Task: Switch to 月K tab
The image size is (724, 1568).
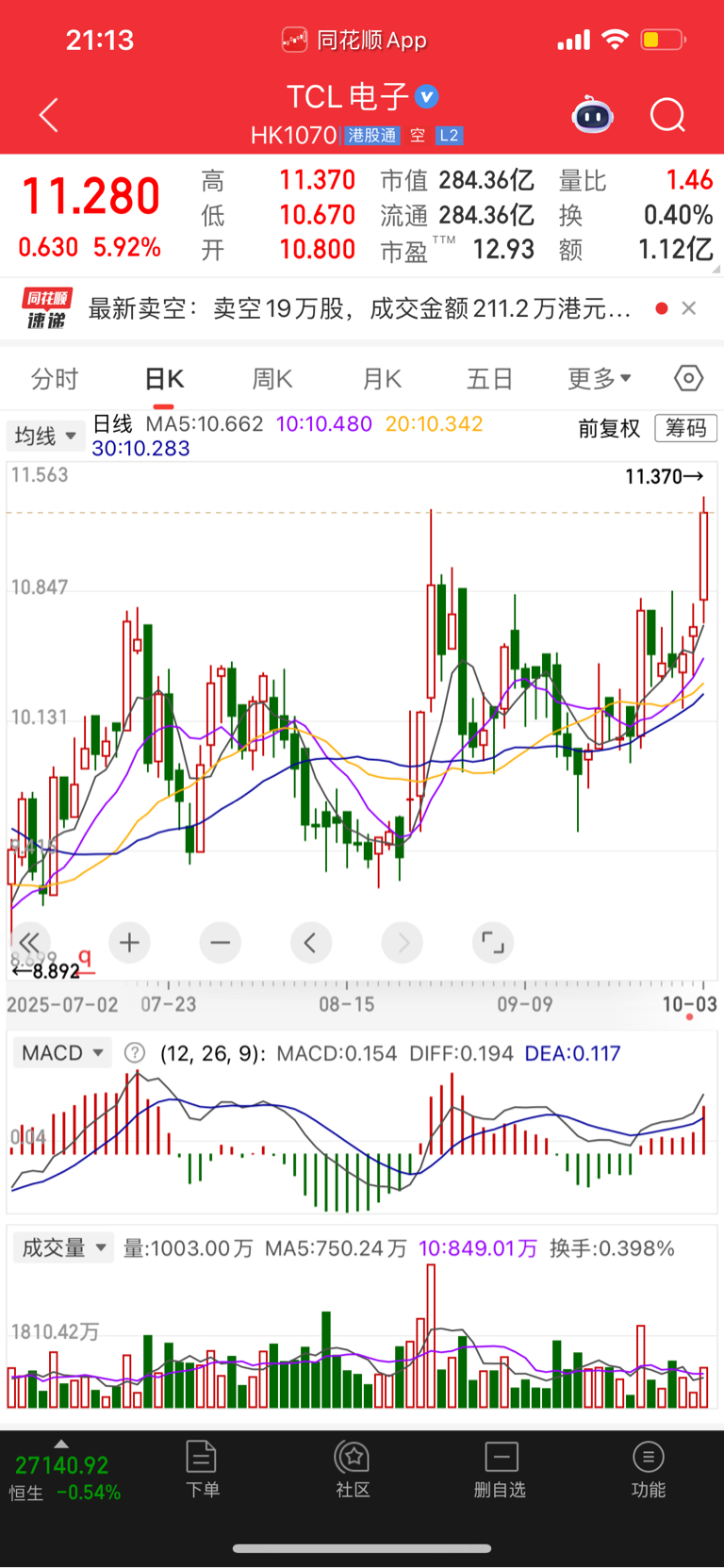Action: [382, 378]
